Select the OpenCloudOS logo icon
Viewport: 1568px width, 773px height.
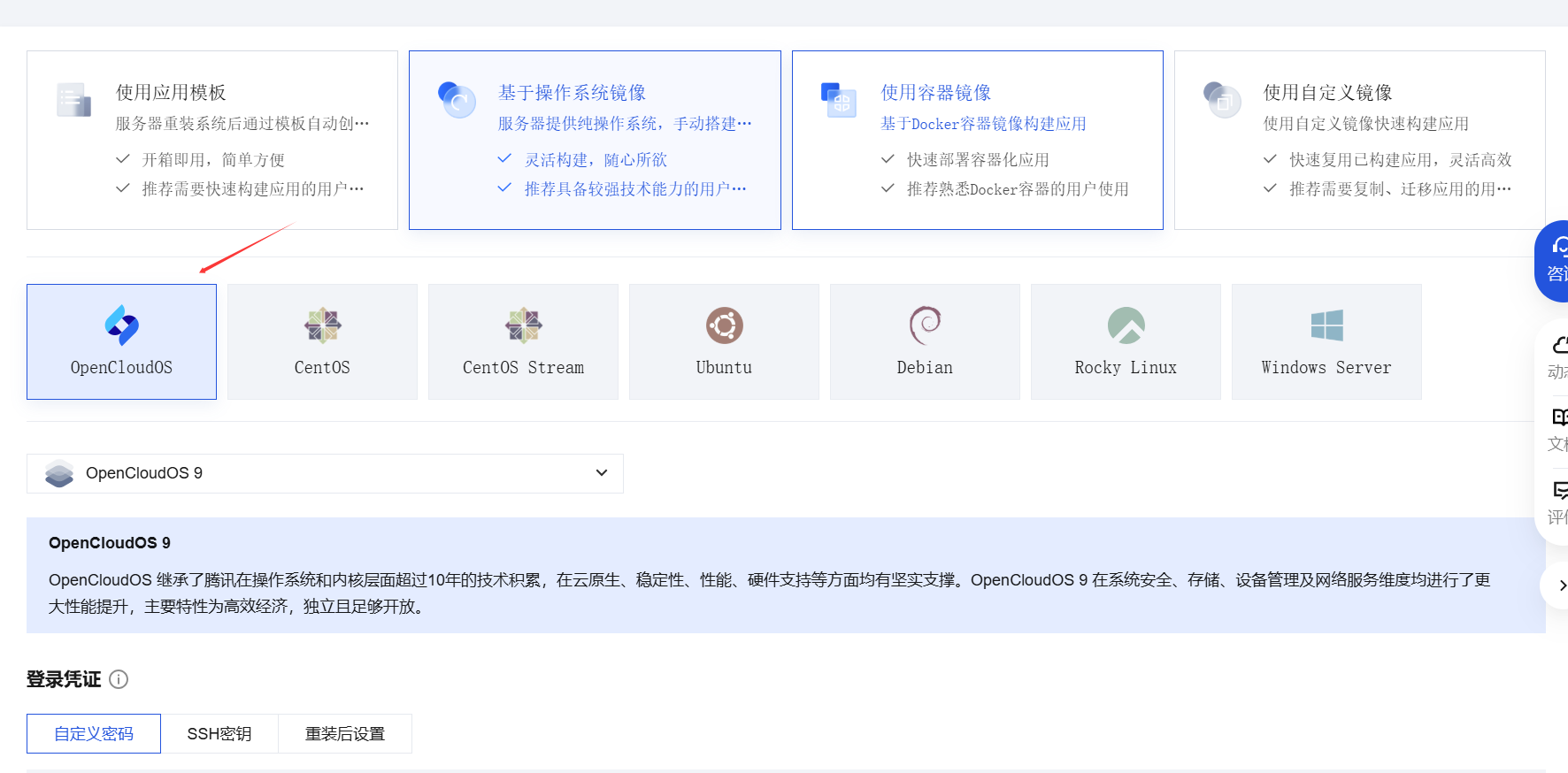click(122, 325)
